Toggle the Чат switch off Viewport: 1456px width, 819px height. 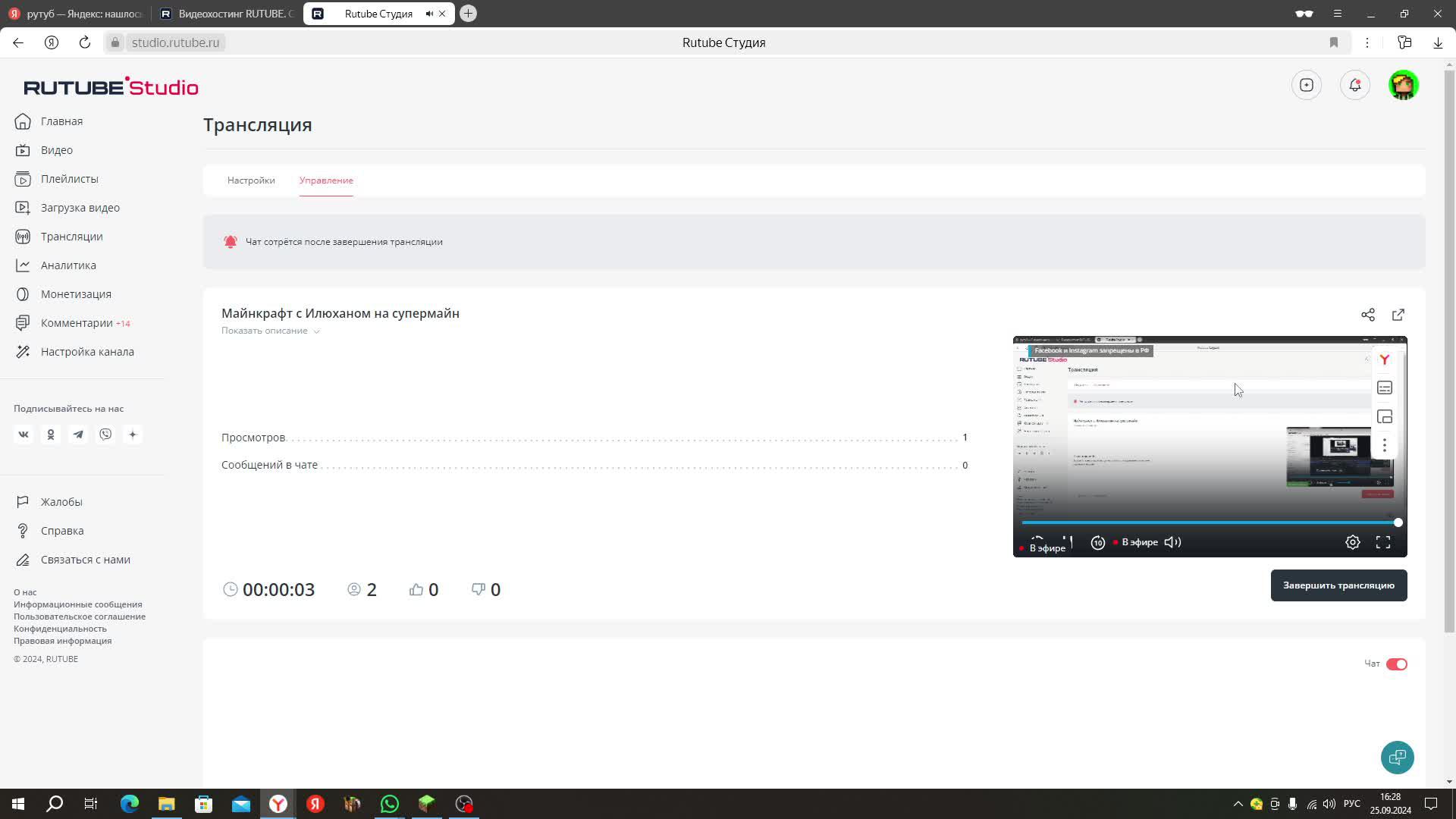point(1396,664)
